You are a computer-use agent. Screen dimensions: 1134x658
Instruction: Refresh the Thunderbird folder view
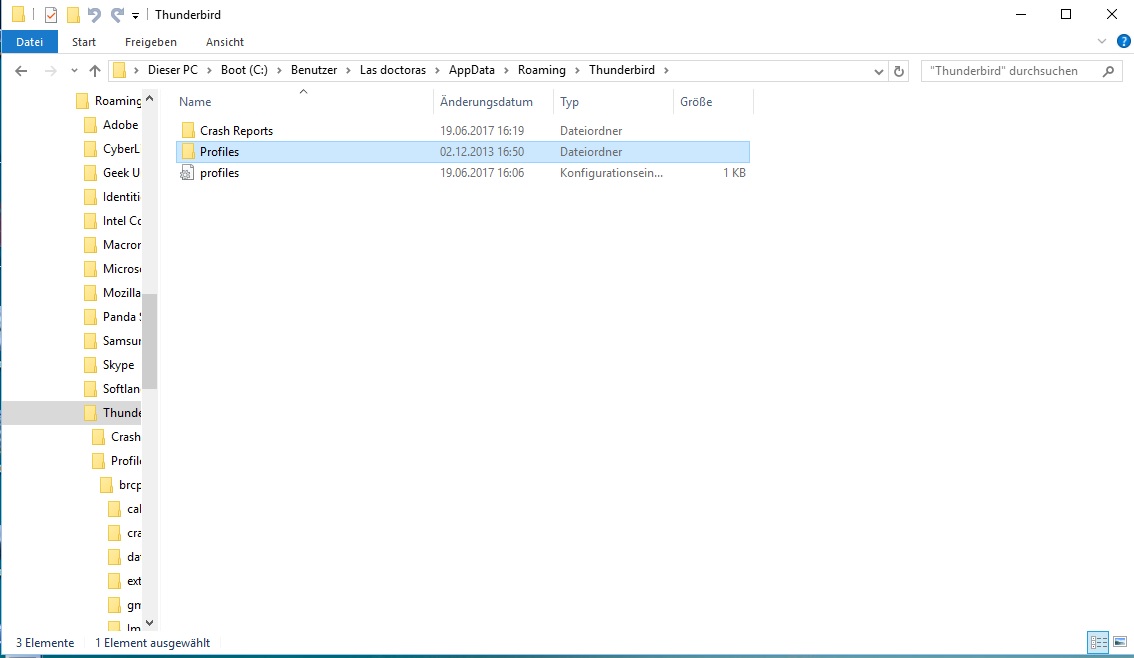899,71
